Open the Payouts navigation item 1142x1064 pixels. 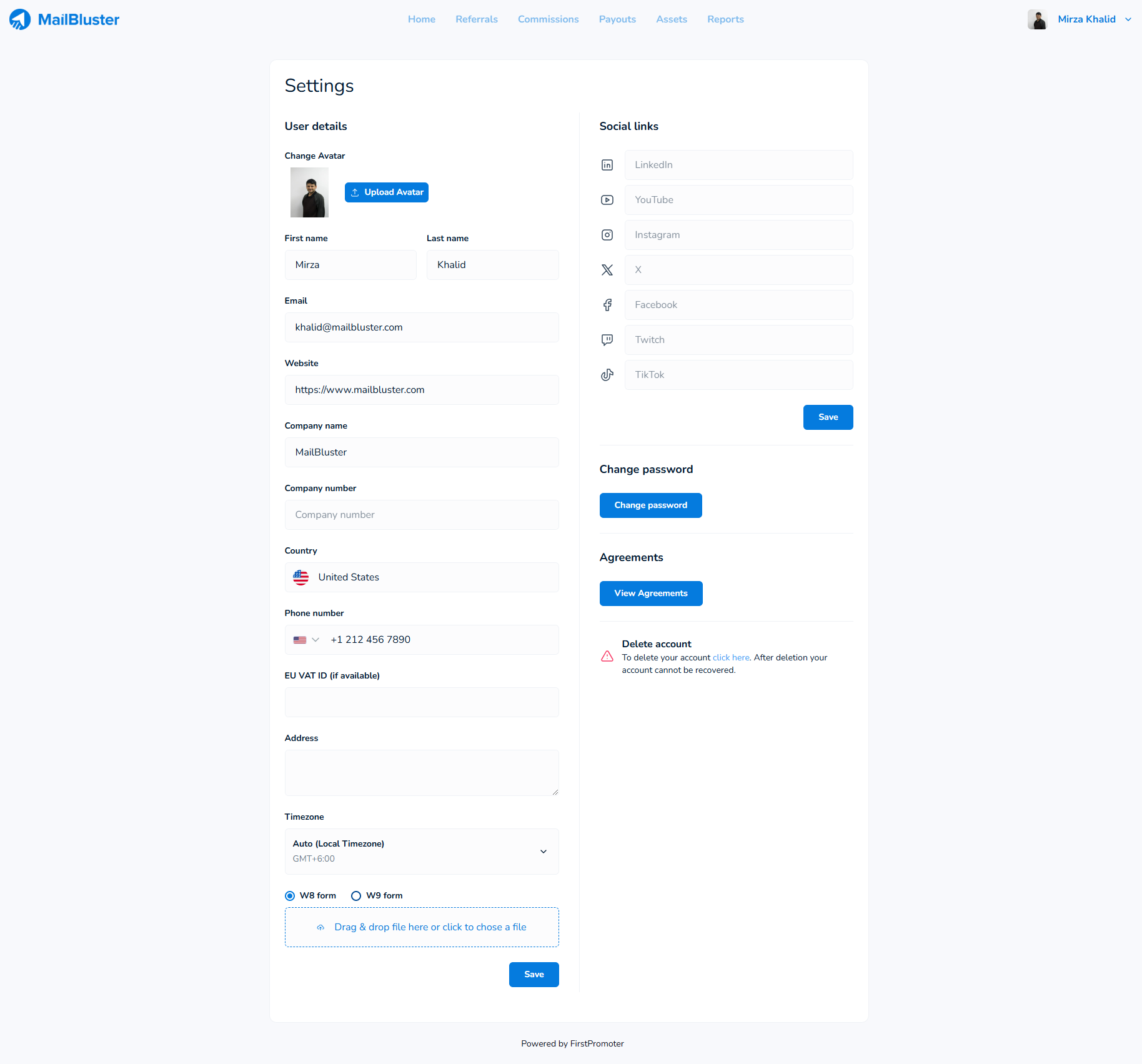617,19
